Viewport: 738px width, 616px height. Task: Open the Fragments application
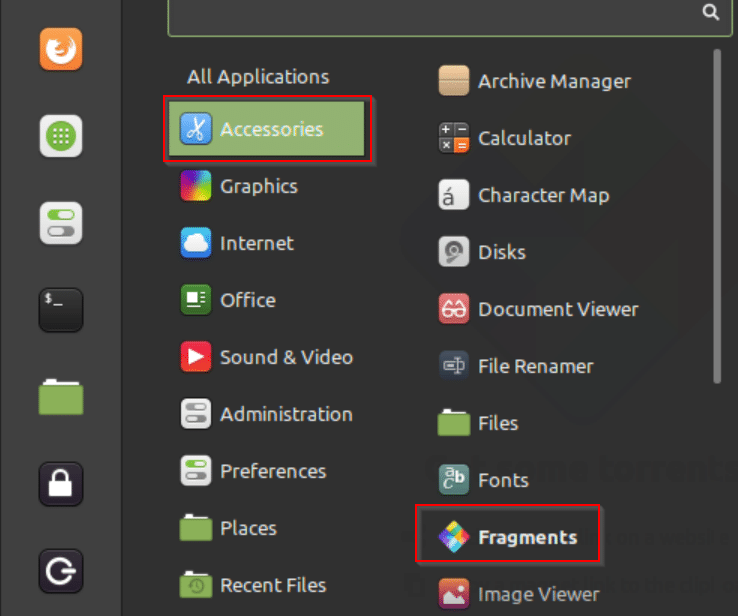pos(507,537)
